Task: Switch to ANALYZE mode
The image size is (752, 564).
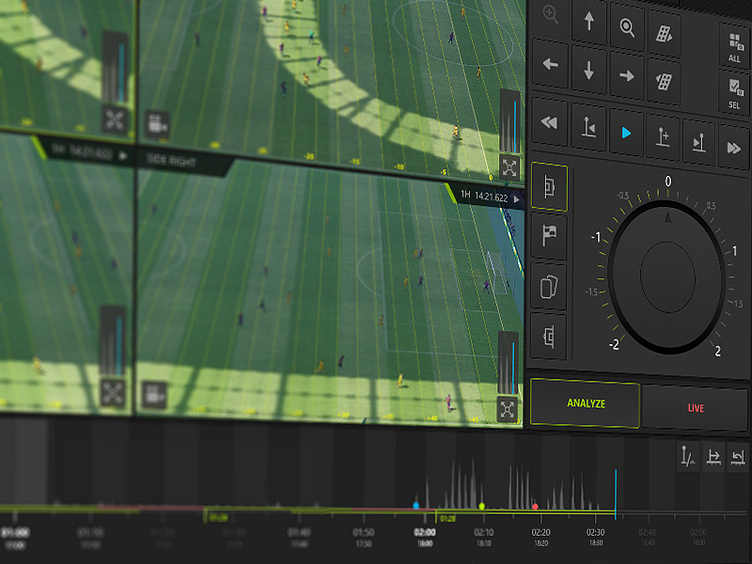Action: 585,403
